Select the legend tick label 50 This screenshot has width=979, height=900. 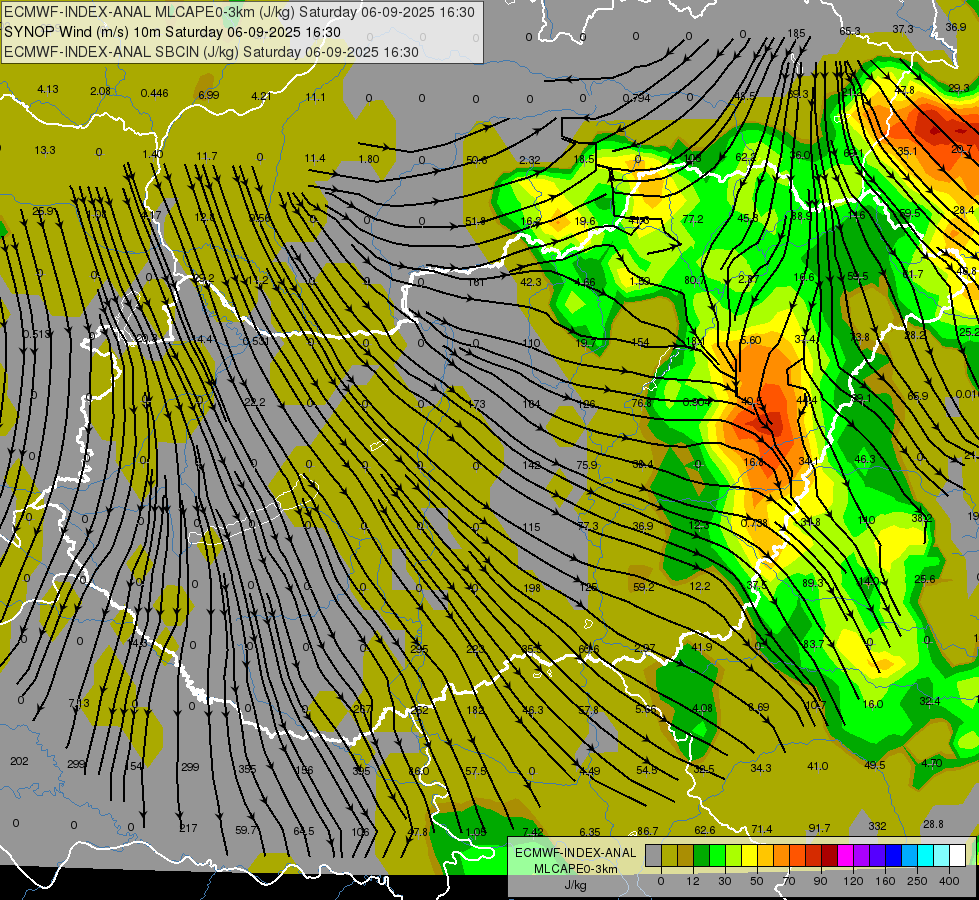coord(756,881)
